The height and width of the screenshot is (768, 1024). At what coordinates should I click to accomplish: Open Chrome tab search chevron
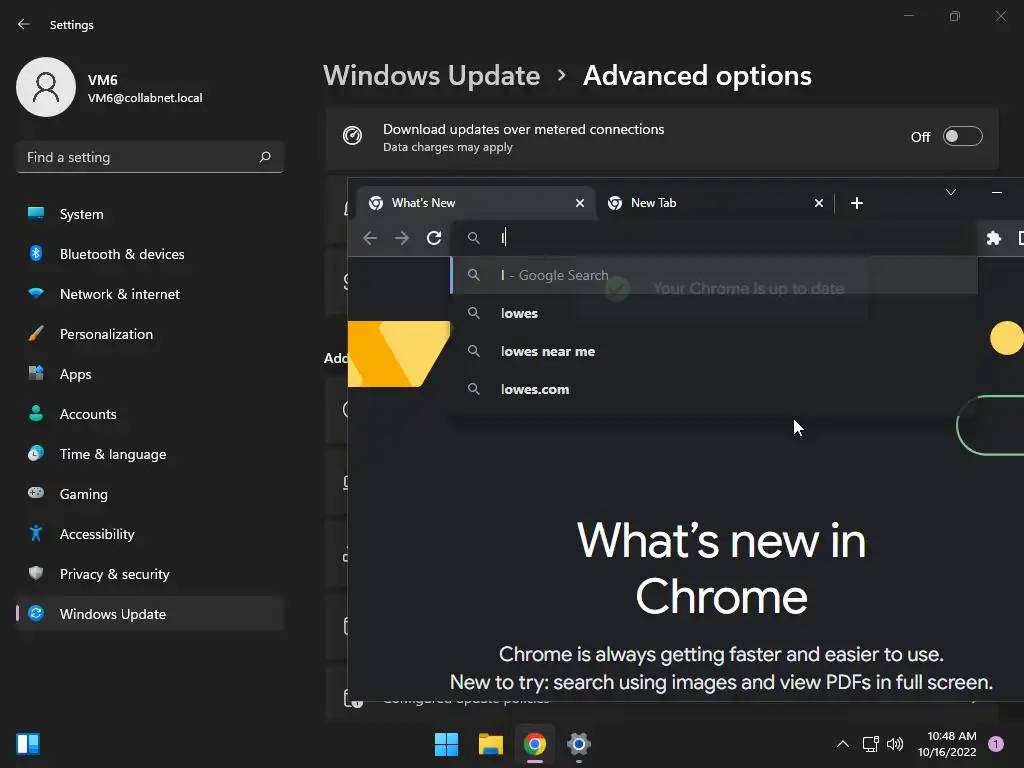pos(951,192)
